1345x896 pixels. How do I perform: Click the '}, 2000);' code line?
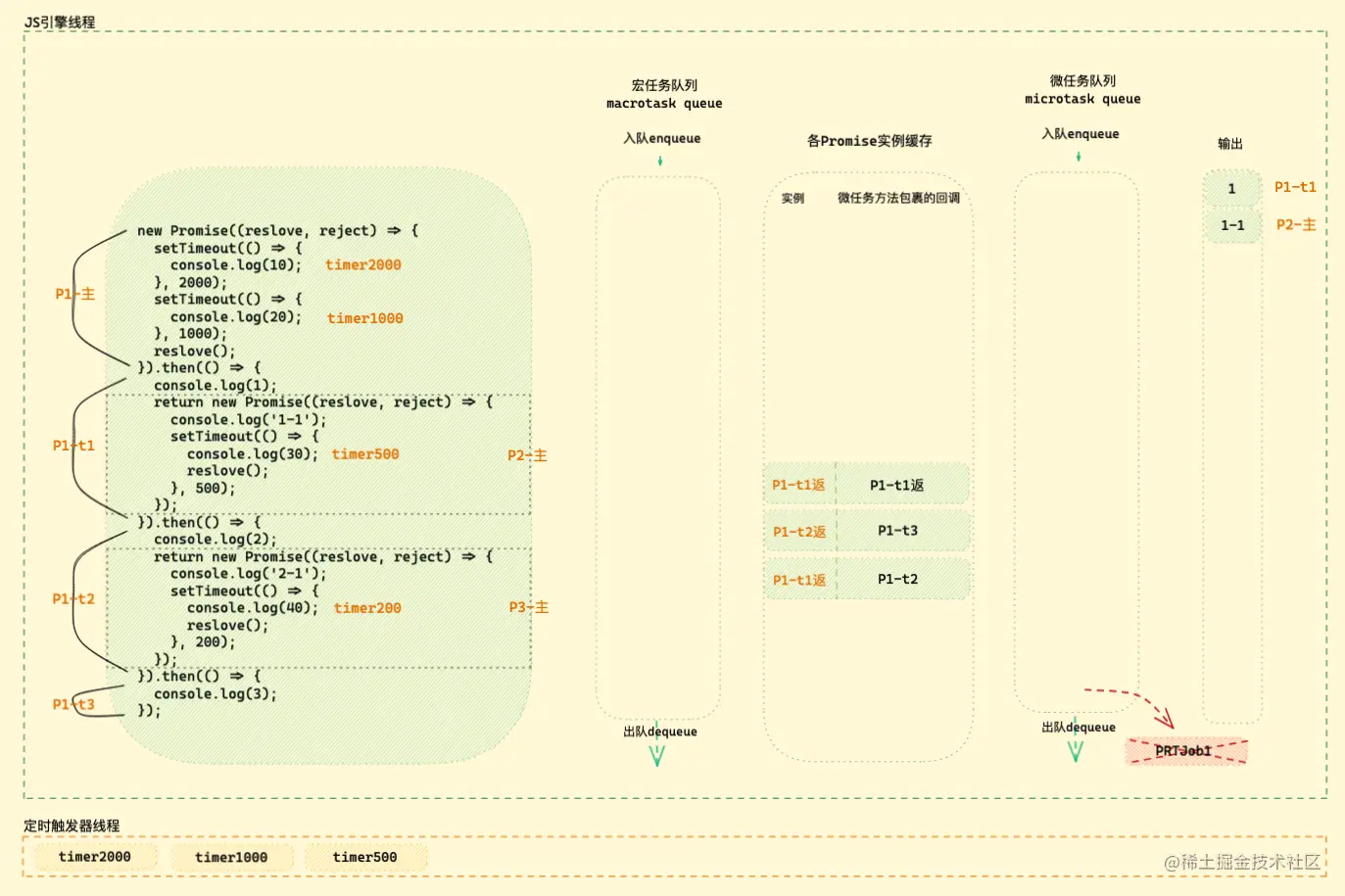(190, 283)
